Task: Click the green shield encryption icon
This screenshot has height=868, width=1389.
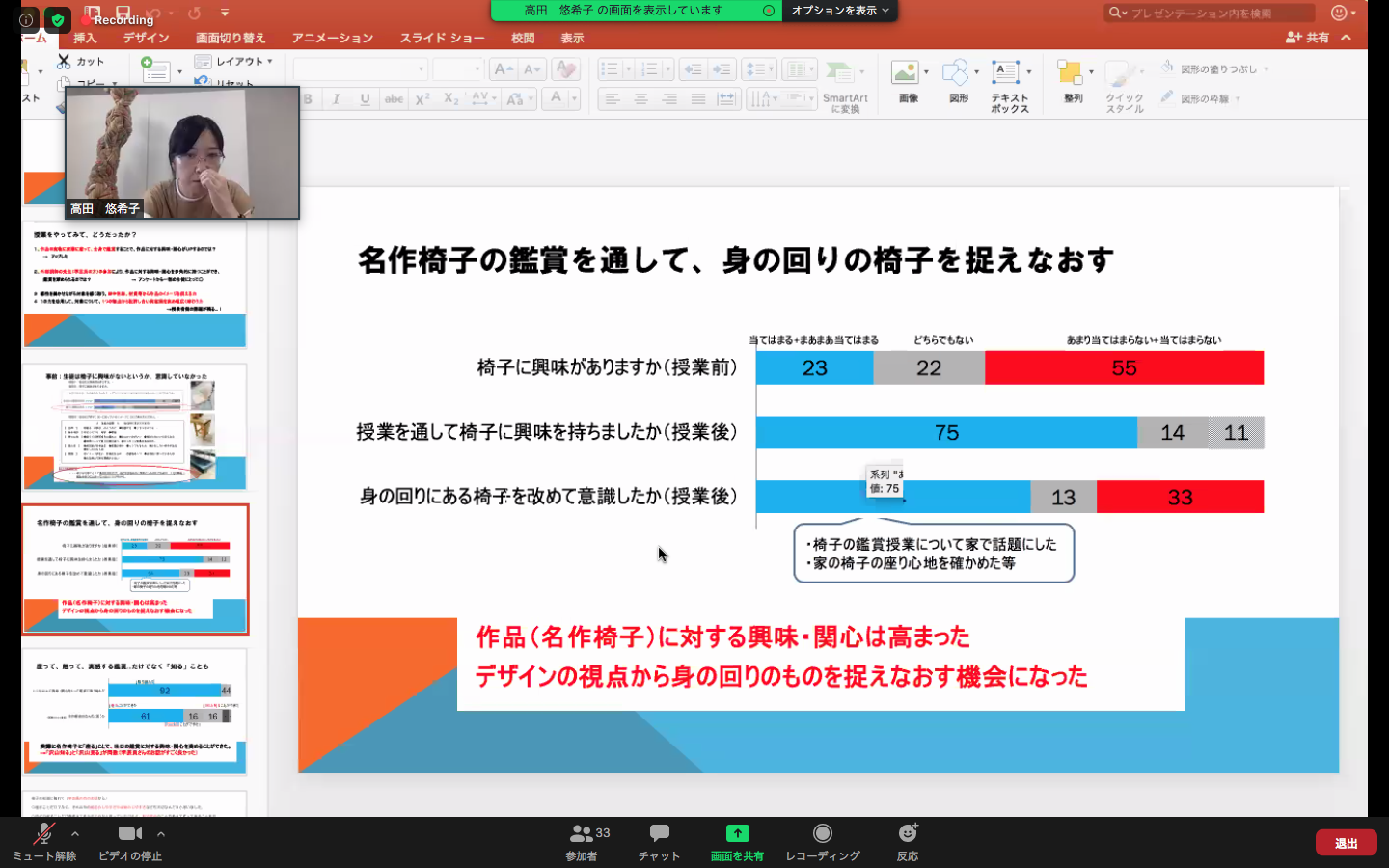Action: [58, 19]
